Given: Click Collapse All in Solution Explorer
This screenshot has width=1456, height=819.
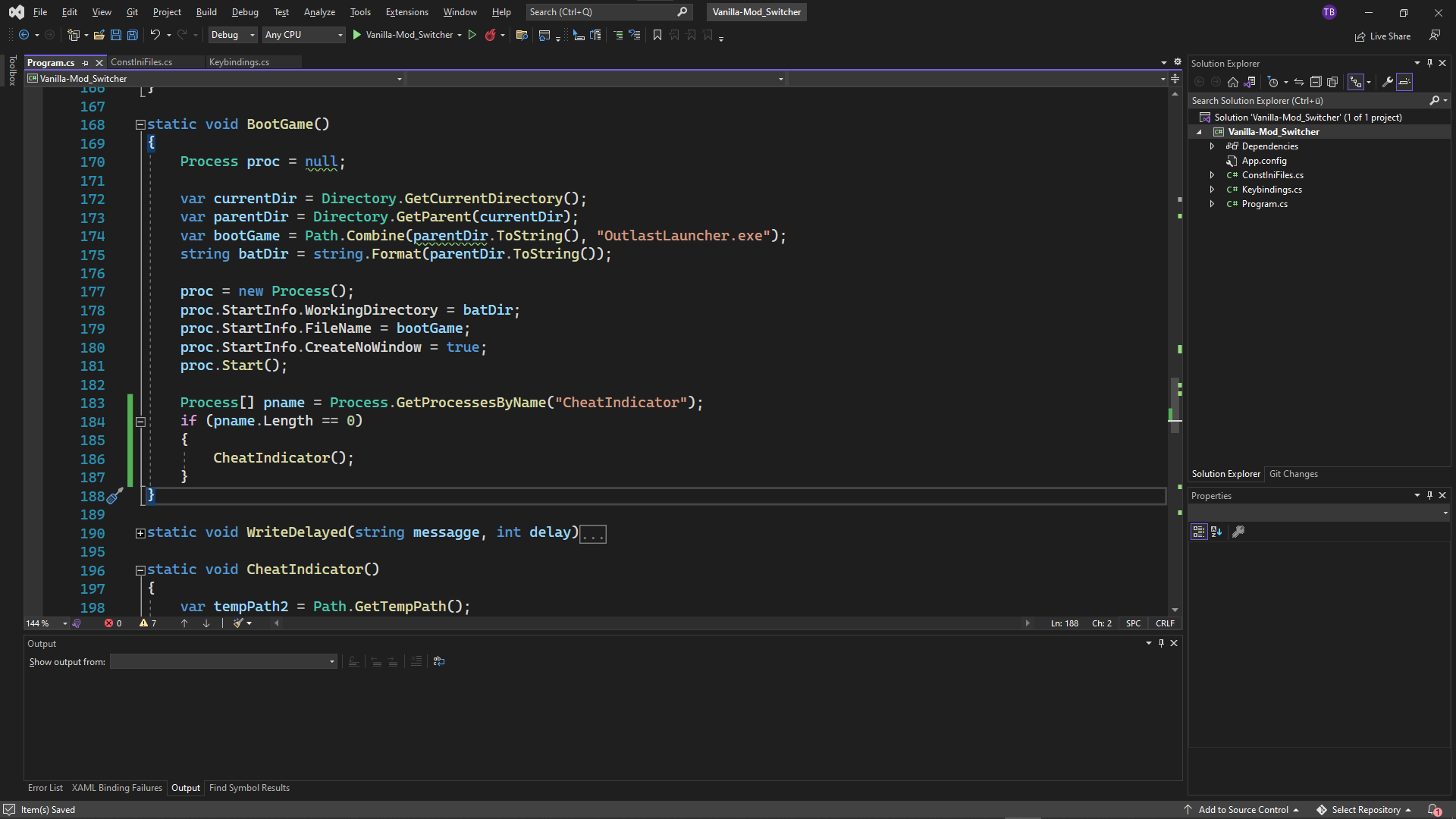Looking at the screenshot, I should (x=1316, y=82).
